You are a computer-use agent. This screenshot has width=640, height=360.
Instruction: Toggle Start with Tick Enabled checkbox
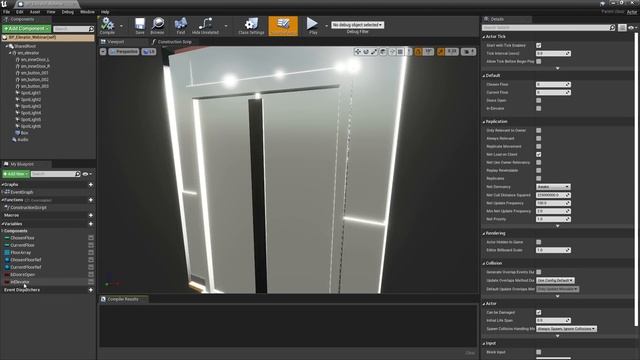point(539,45)
